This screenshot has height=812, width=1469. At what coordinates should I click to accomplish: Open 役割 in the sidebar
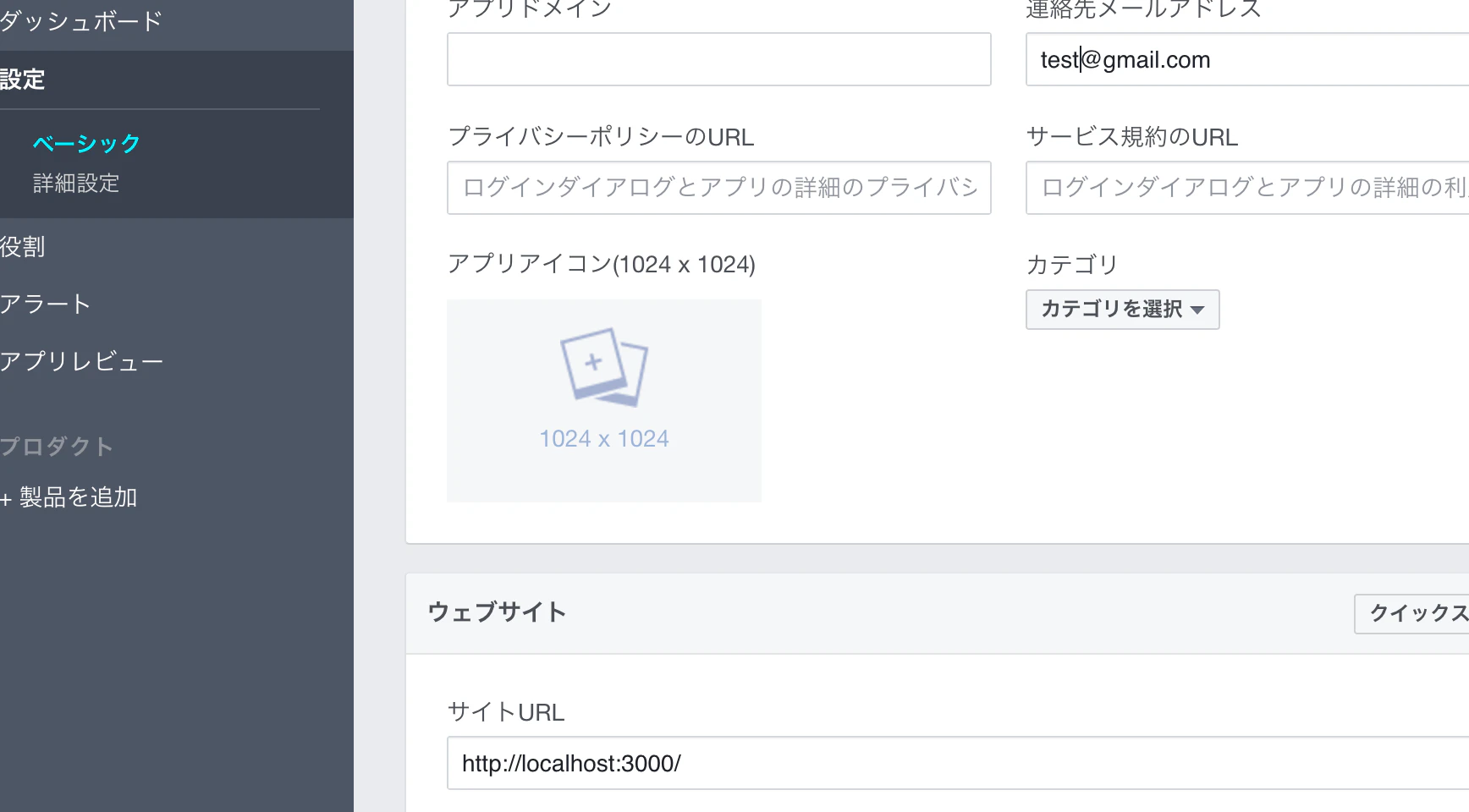coord(23,246)
